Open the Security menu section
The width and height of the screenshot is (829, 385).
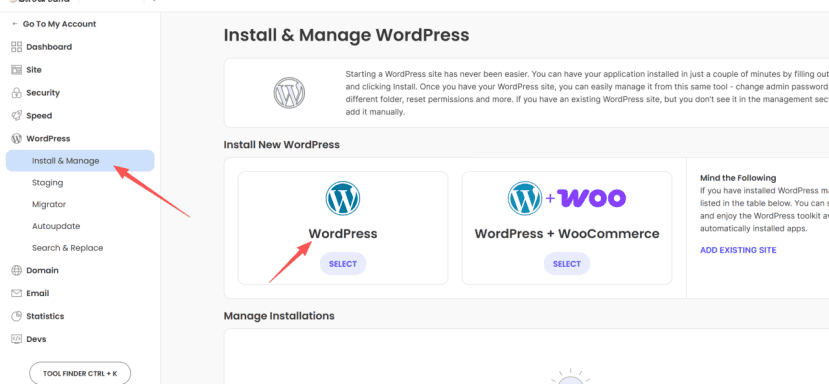[x=43, y=93]
